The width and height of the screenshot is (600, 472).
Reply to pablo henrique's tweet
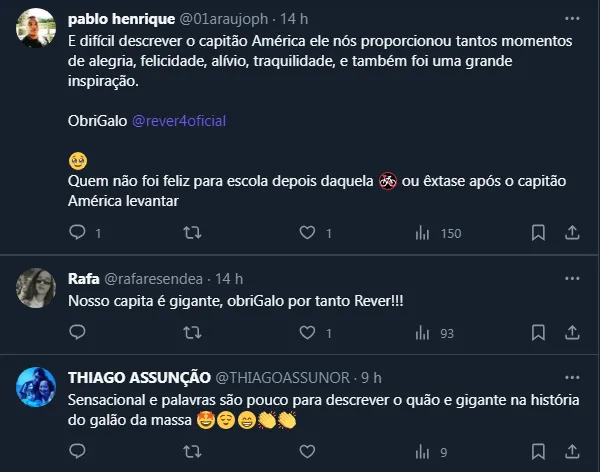78,233
